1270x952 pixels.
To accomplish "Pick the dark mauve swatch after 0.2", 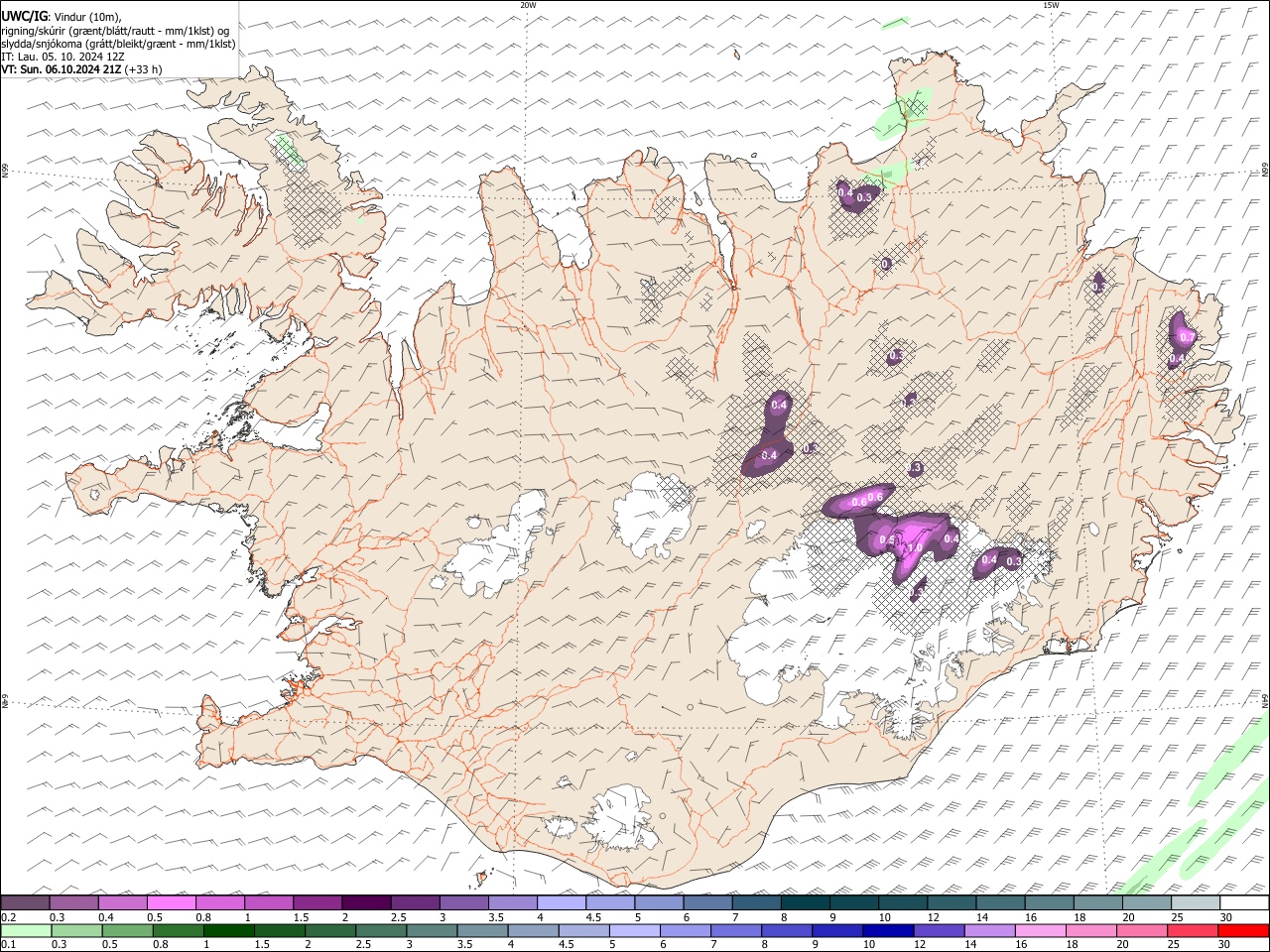I will [x=25, y=902].
